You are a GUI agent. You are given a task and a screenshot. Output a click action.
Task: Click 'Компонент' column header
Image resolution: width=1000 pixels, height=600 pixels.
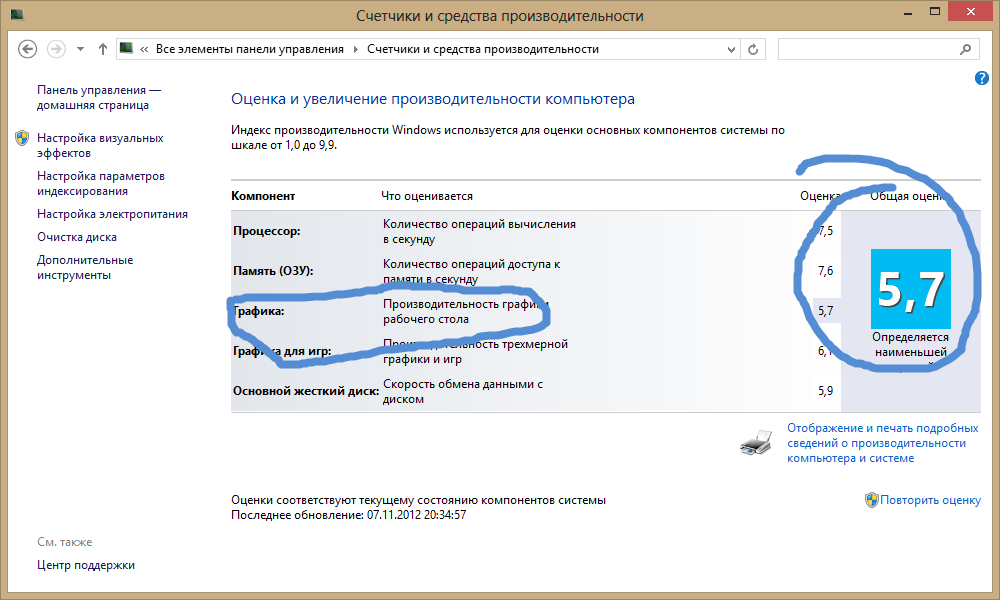[263, 196]
